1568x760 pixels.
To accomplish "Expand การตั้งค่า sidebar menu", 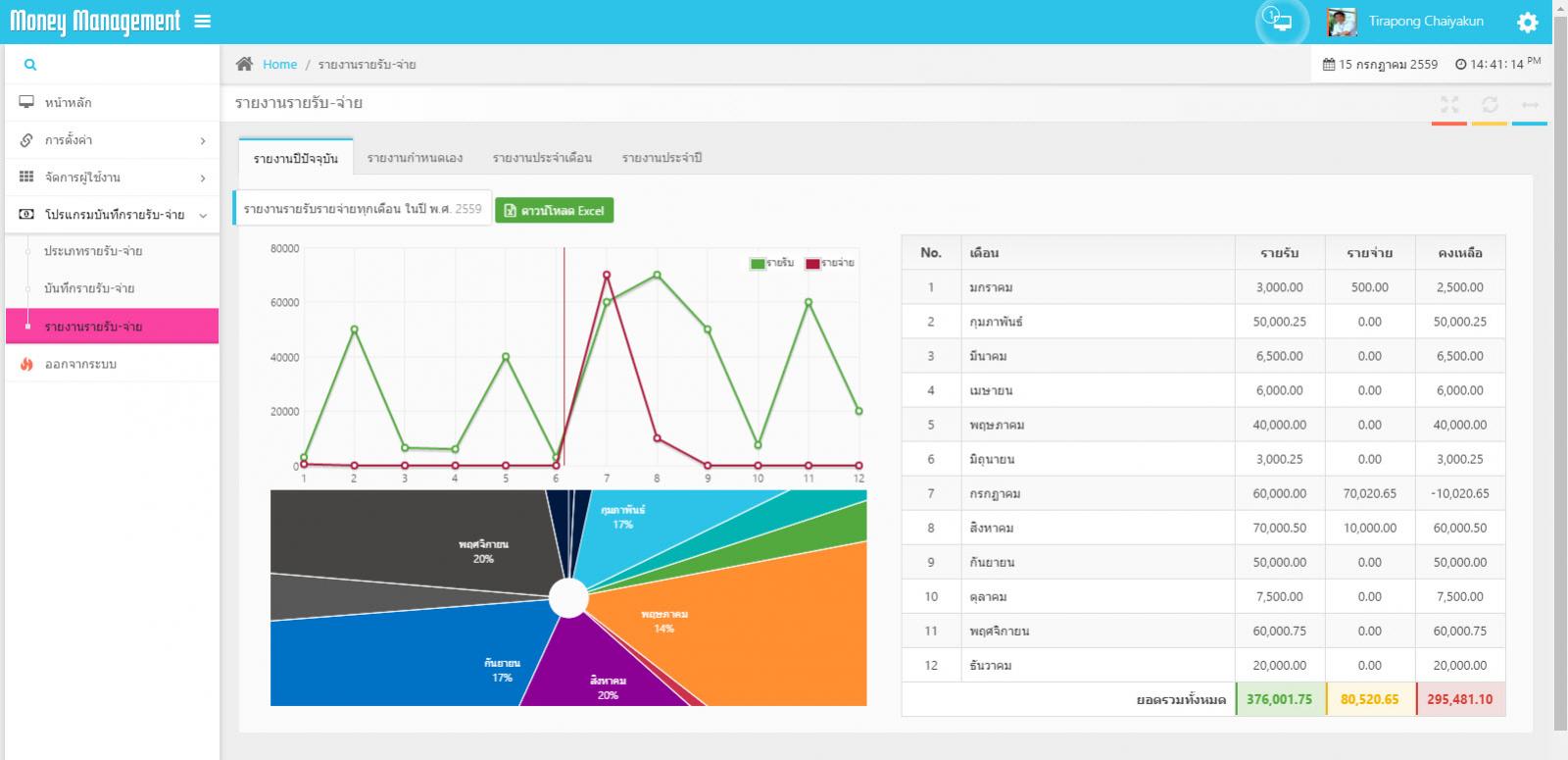I will [113, 140].
